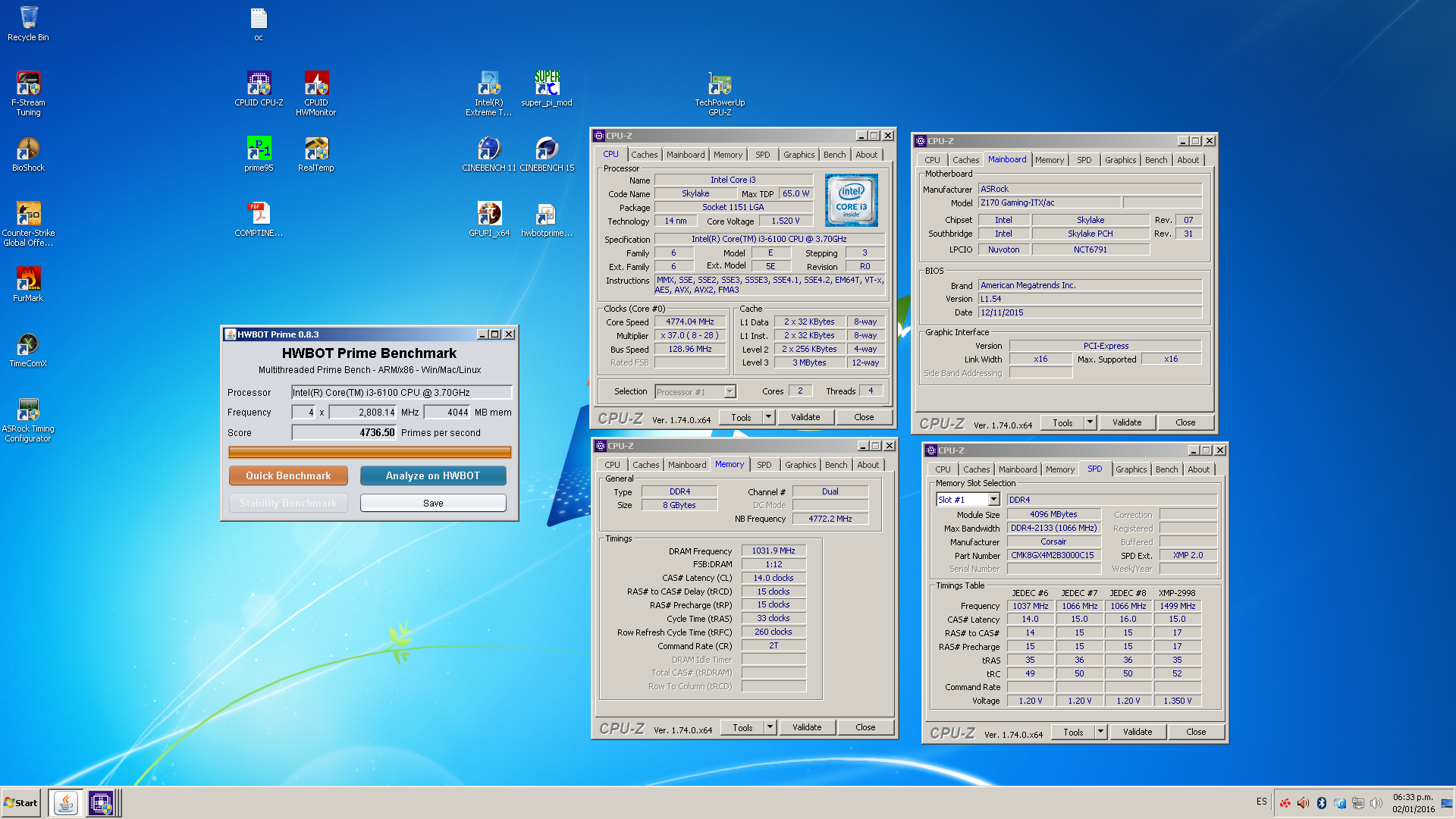Image resolution: width=1456 pixels, height=819 pixels.
Task: Click the Bluetooth tray icon
Action: [x=1322, y=803]
